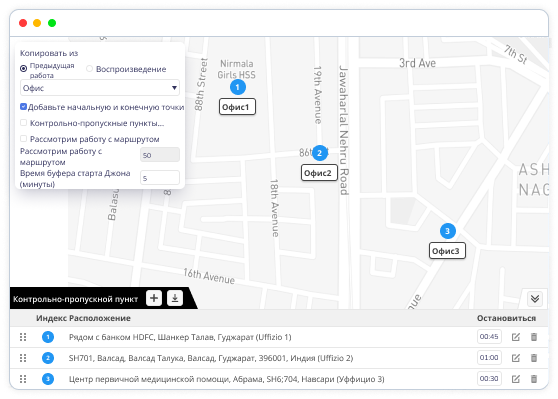Delete the SH701 Валсад checkpoint row
Screen dimensions: 558x399
(534, 358)
